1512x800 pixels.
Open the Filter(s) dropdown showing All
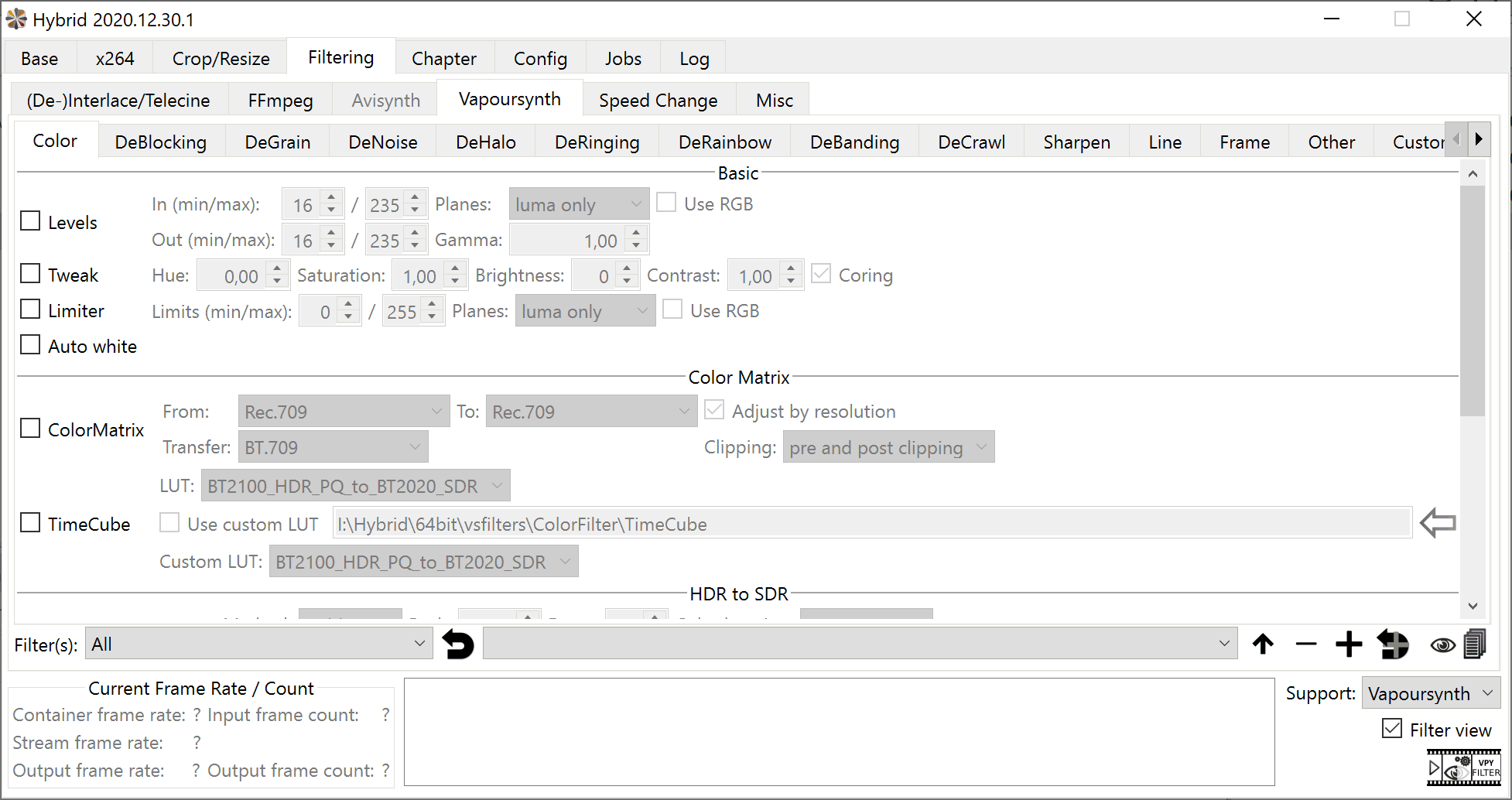click(x=258, y=644)
